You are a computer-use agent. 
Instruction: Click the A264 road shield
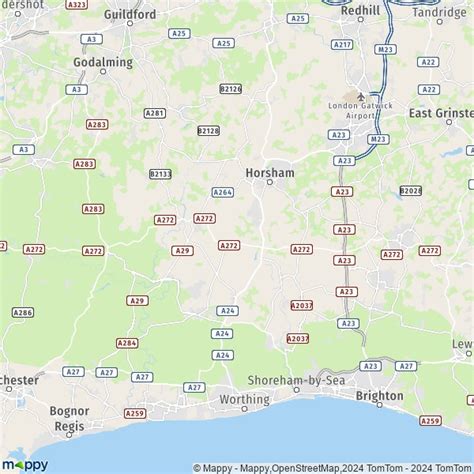pyautogui.click(x=223, y=192)
